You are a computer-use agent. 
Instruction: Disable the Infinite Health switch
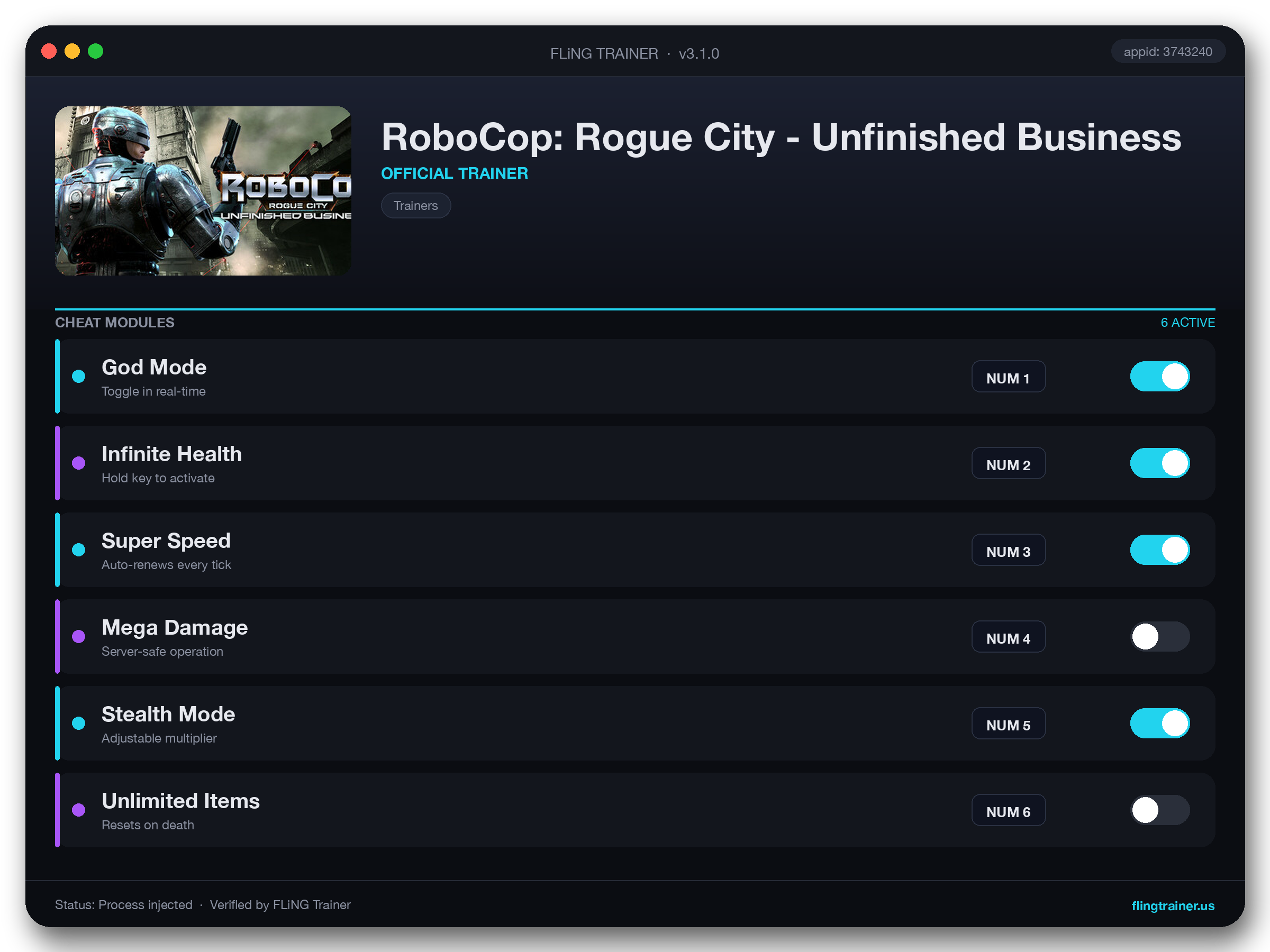click(x=1160, y=463)
